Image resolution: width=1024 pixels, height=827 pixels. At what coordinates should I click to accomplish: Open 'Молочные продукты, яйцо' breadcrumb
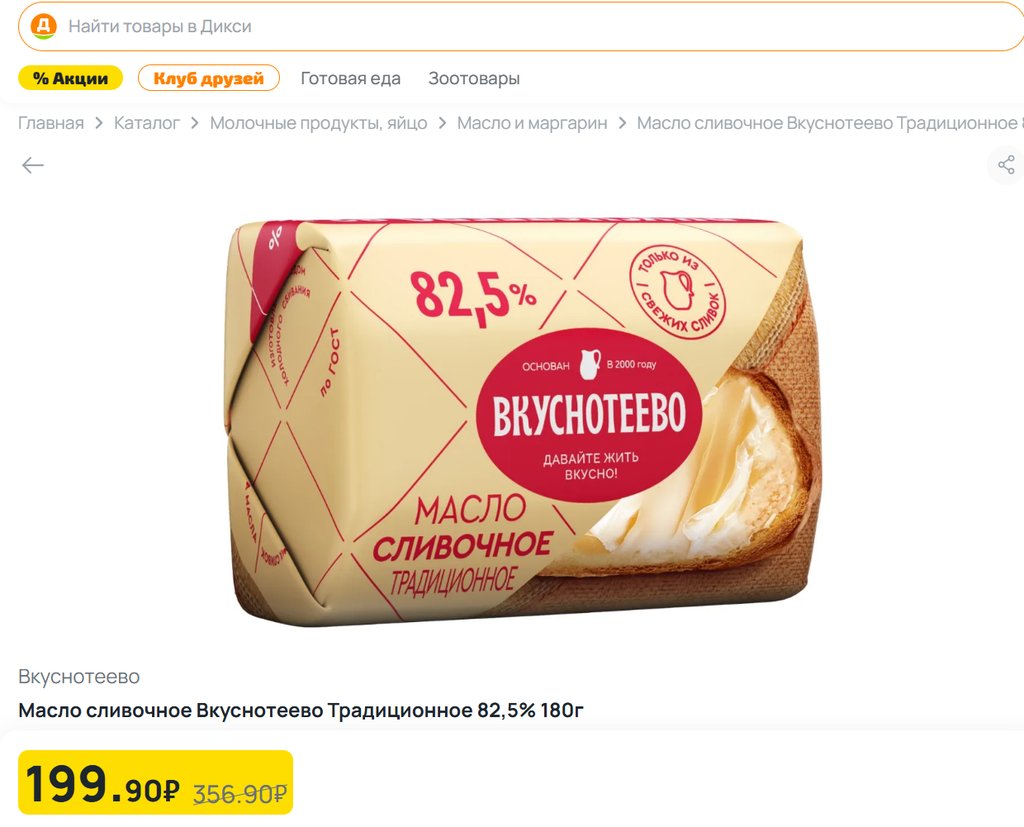(x=318, y=123)
